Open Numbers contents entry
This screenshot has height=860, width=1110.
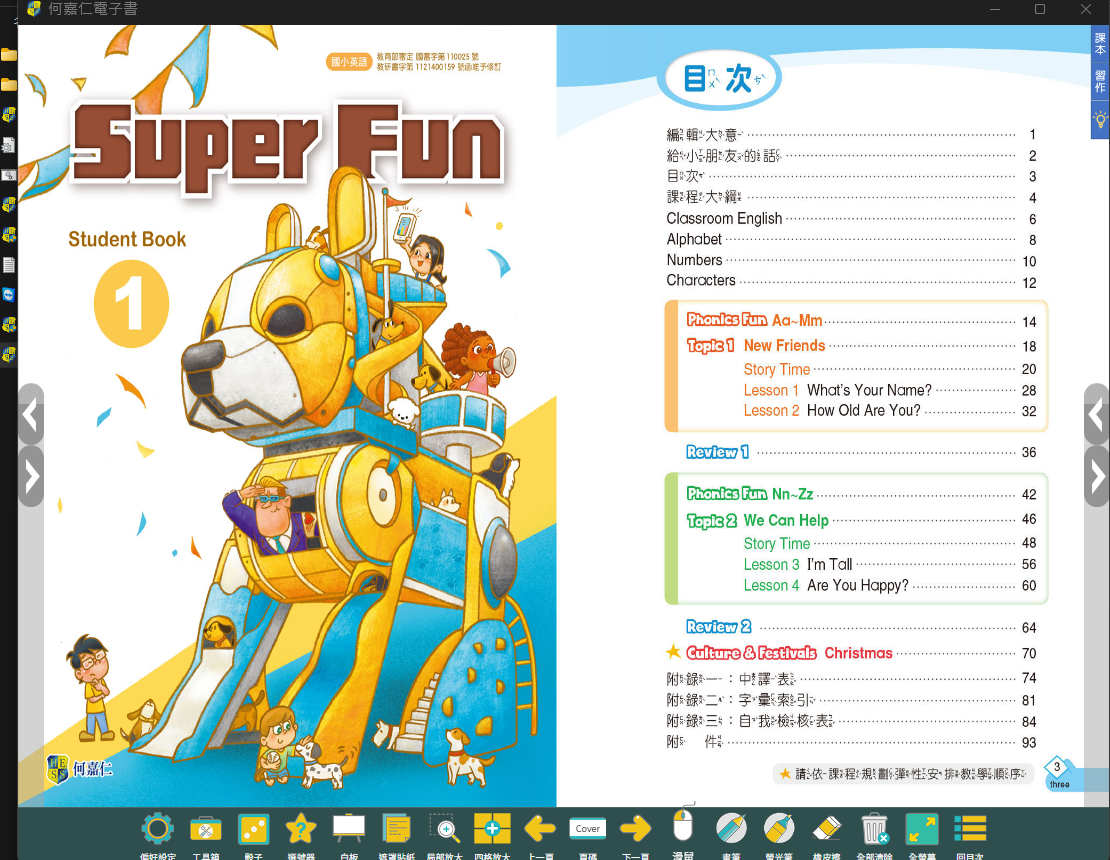click(x=851, y=260)
